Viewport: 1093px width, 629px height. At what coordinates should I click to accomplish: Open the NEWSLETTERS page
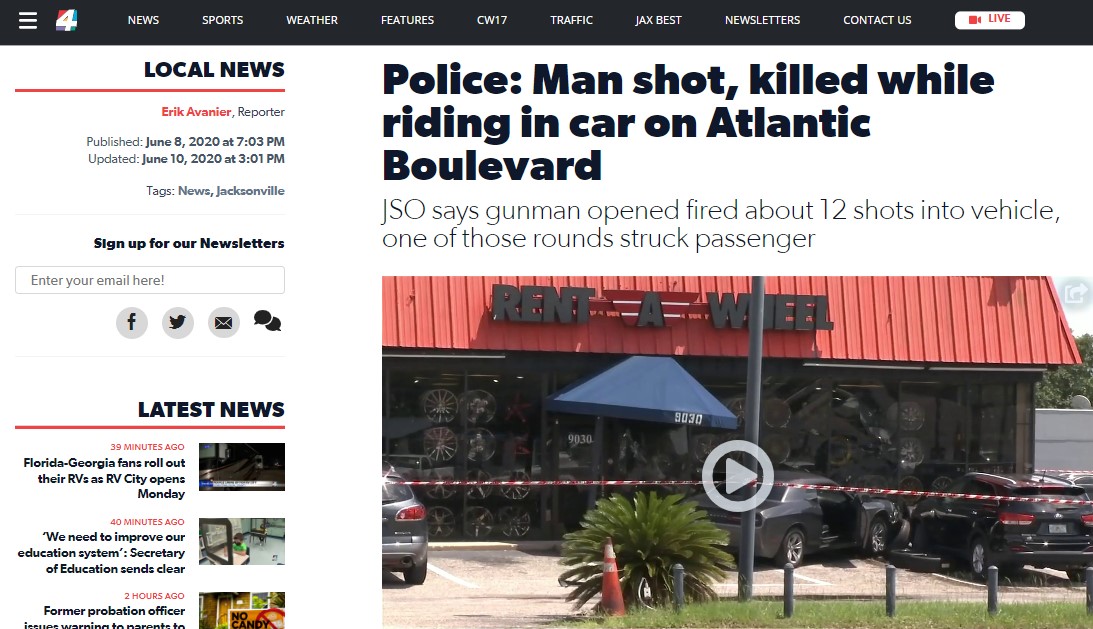coord(763,20)
